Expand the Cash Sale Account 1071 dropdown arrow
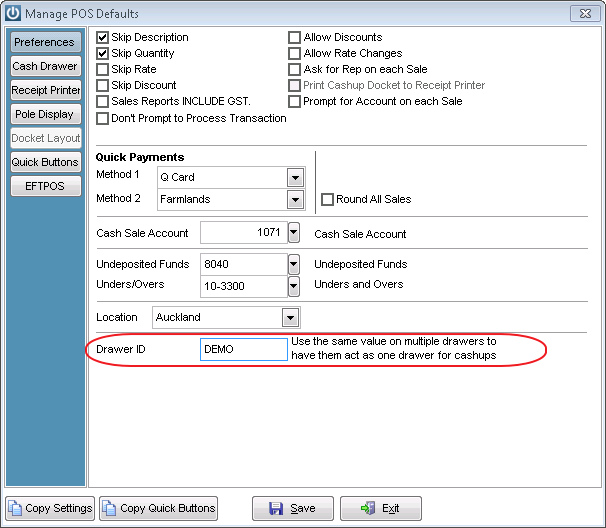Image resolution: width=606 pixels, height=528 pixels. pyautogui.click(x=294, y=233)
